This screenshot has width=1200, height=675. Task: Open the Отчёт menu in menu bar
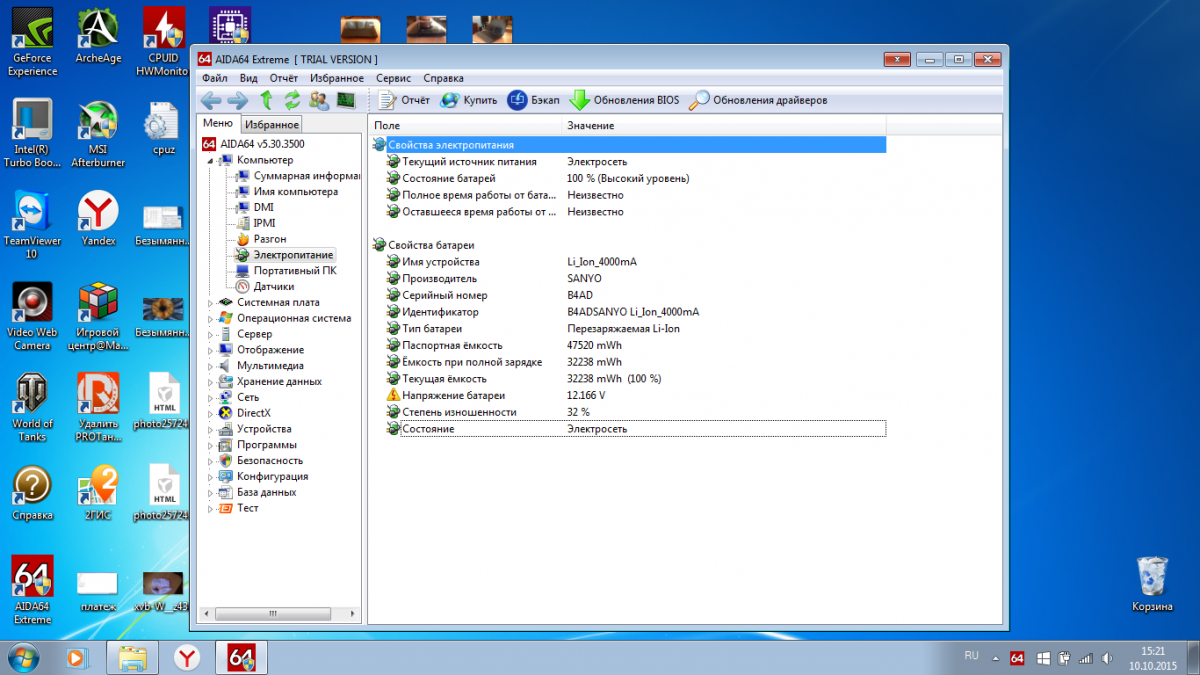coord(284,78)
